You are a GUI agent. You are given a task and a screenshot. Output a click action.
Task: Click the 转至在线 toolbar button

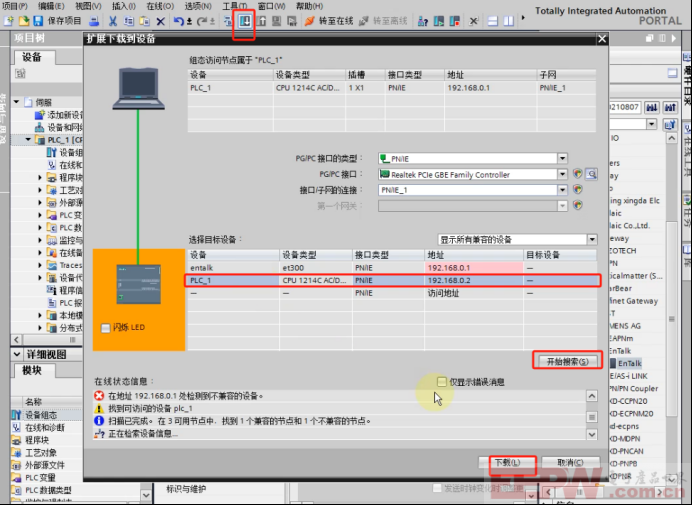[329, 21]
